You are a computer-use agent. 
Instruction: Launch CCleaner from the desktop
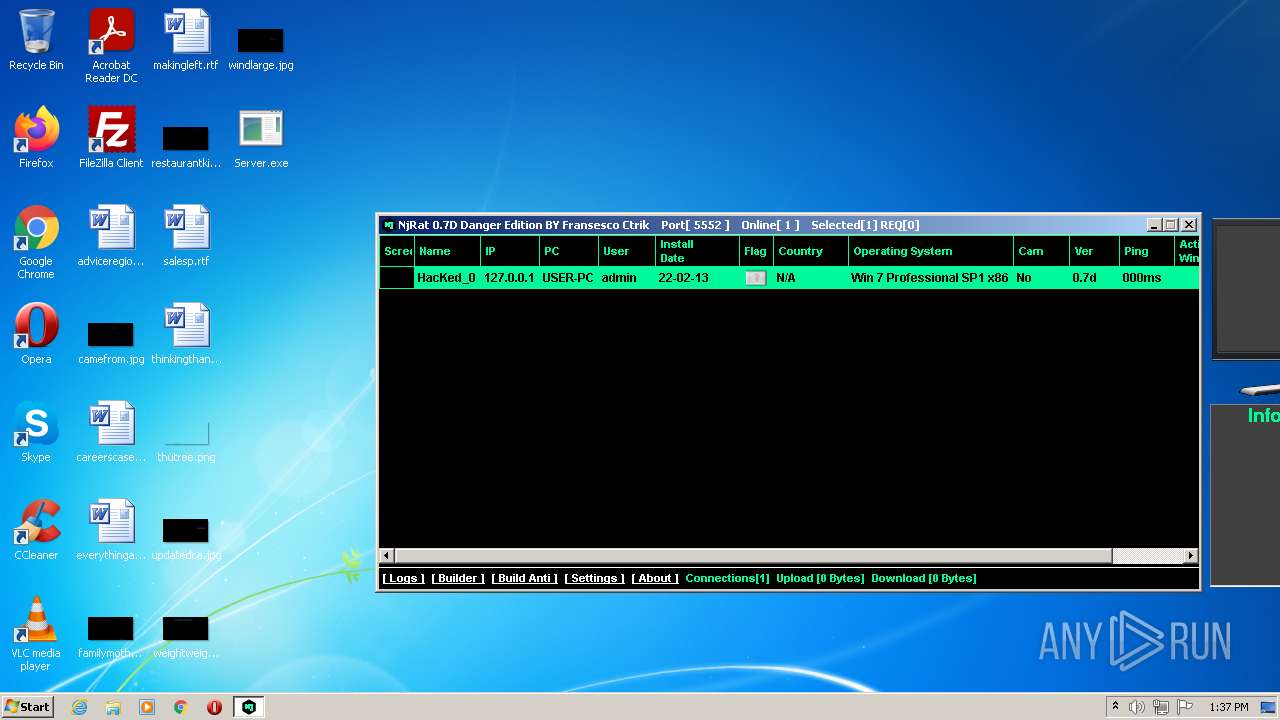pyautogui.click(x=36, y=530)
